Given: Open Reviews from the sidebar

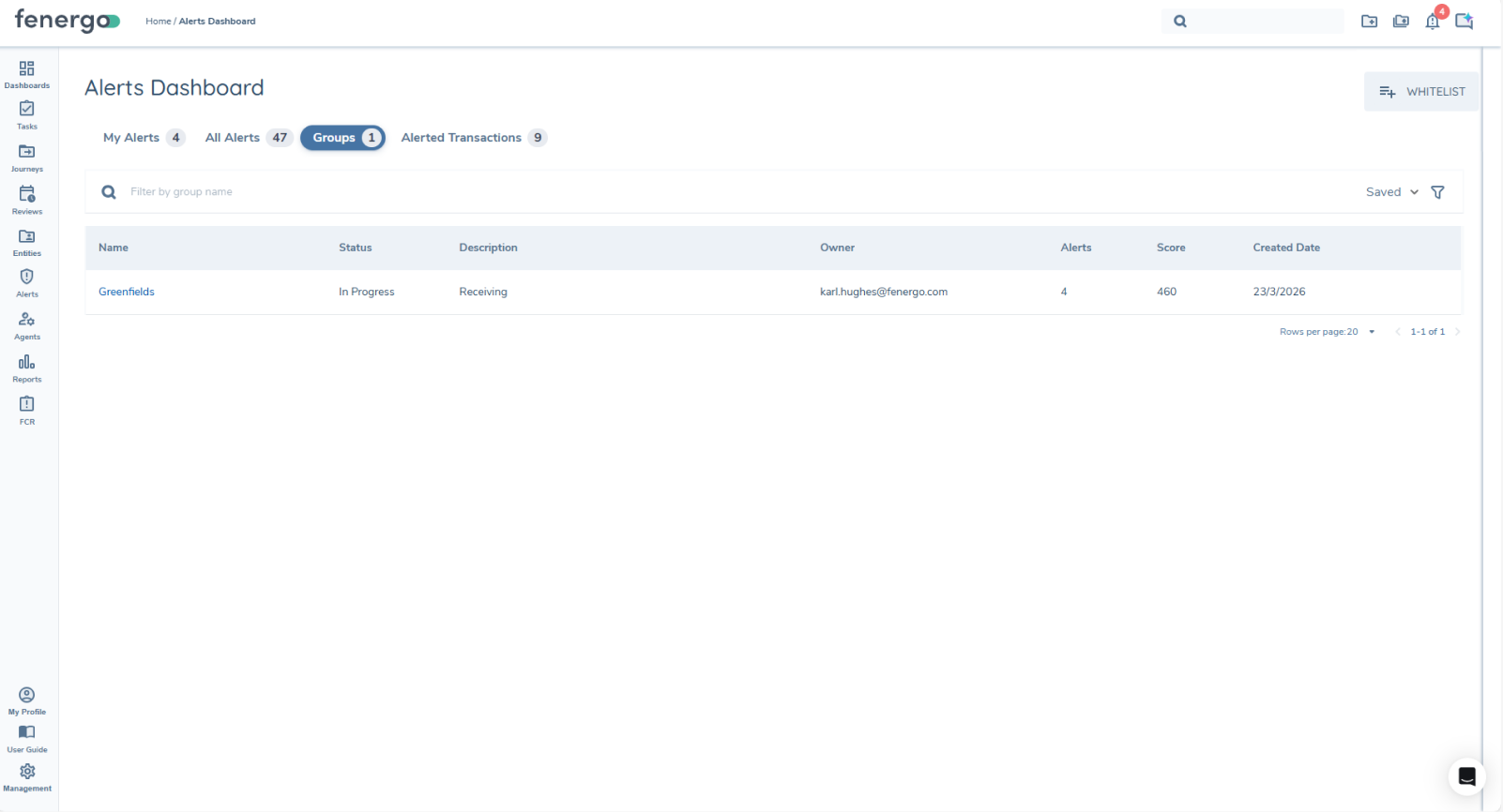Looking at the screenshot, I should (26, 199).
